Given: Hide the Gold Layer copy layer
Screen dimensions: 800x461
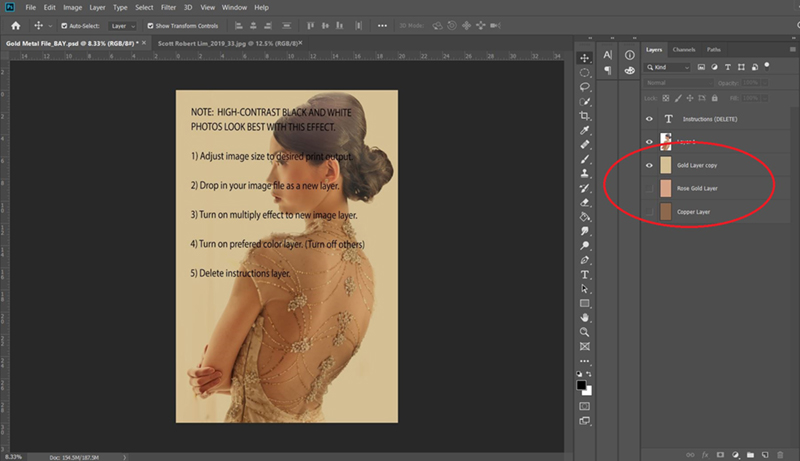Looking at the screenshot, I should (x=649, y=165).
